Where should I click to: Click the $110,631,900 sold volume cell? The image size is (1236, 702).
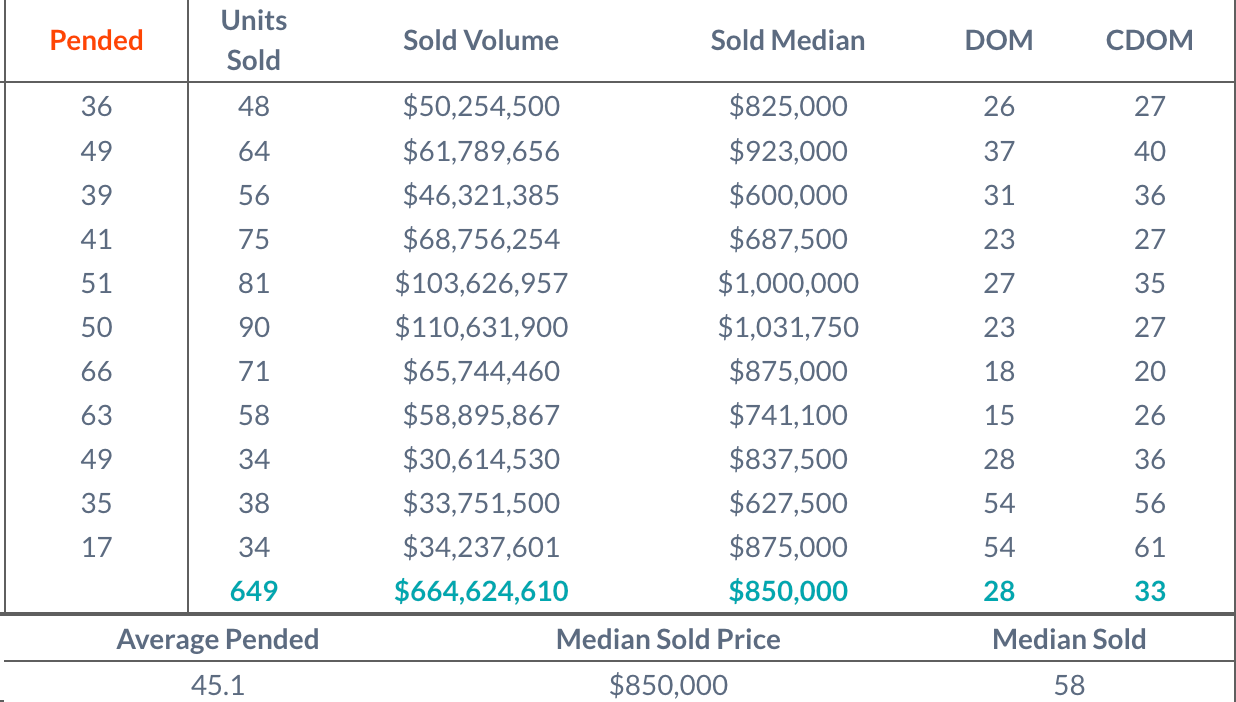pos(481,327)
